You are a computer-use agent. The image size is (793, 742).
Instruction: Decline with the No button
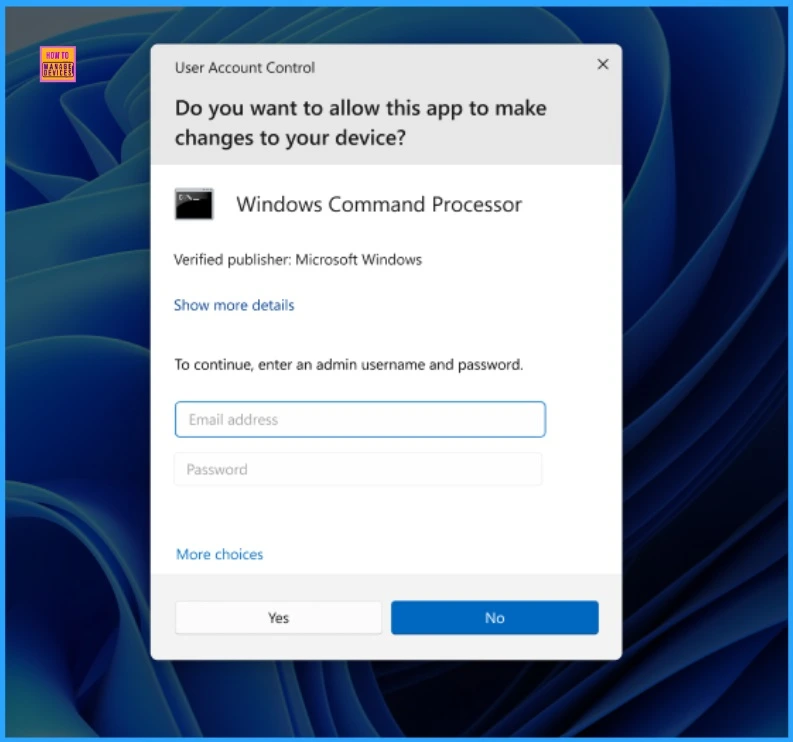coord(495,618)
